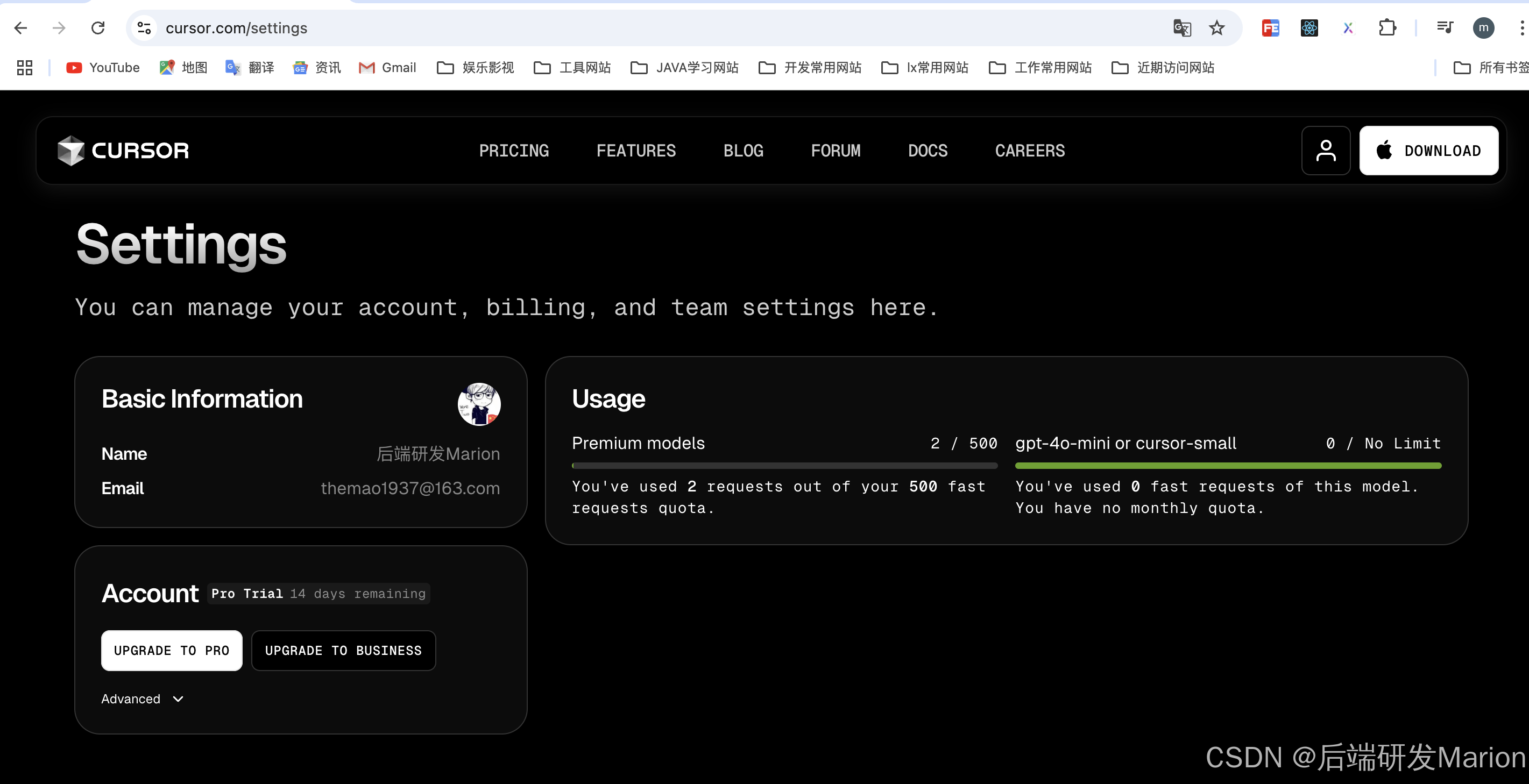Click UPGRADE TO BUSINESS button
The height and width of the screenshot is (784, 1529).
tap(344, 651)
